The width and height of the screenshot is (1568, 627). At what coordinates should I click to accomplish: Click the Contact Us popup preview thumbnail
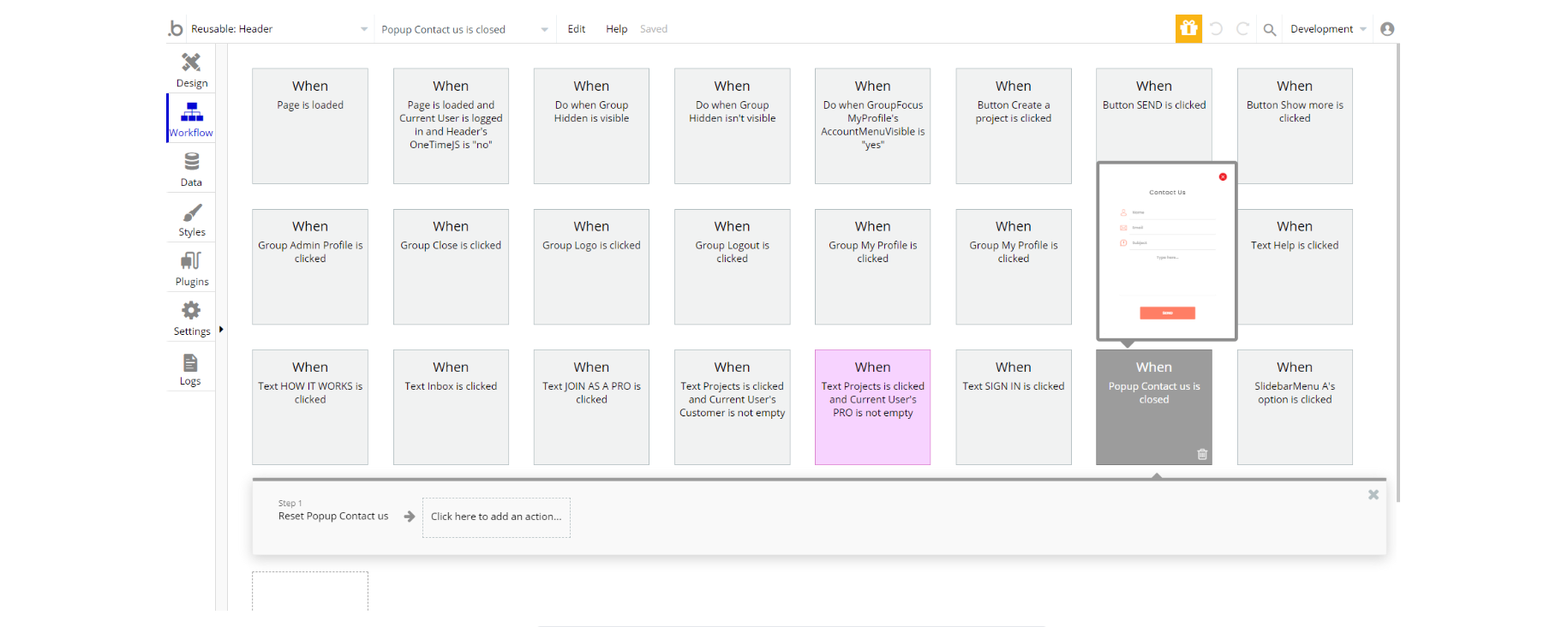(x=1167, y=251)
